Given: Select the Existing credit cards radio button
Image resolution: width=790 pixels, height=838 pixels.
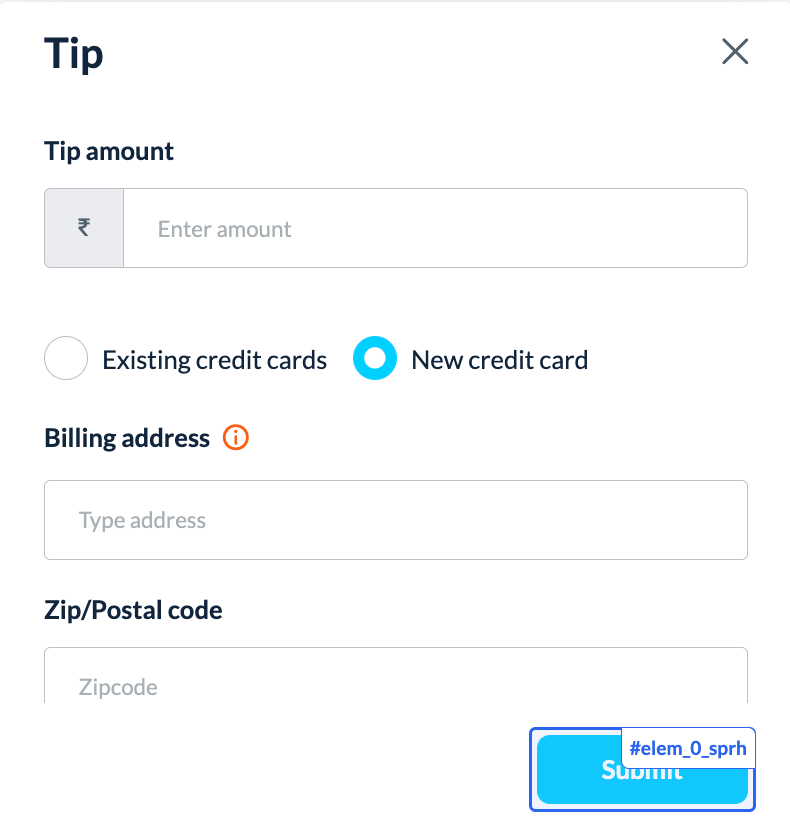Looking at the screenshot, I should (66, 359).
